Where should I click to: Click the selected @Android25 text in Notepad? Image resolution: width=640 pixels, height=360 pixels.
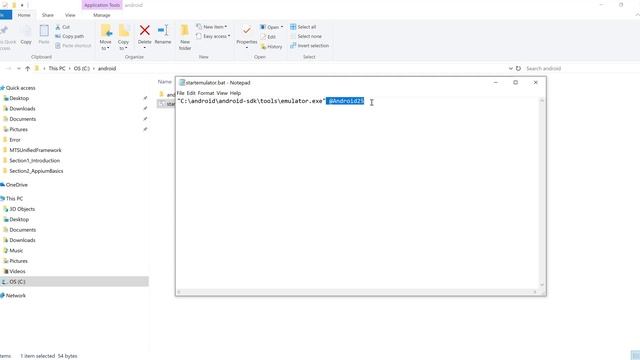coord(346,101)
